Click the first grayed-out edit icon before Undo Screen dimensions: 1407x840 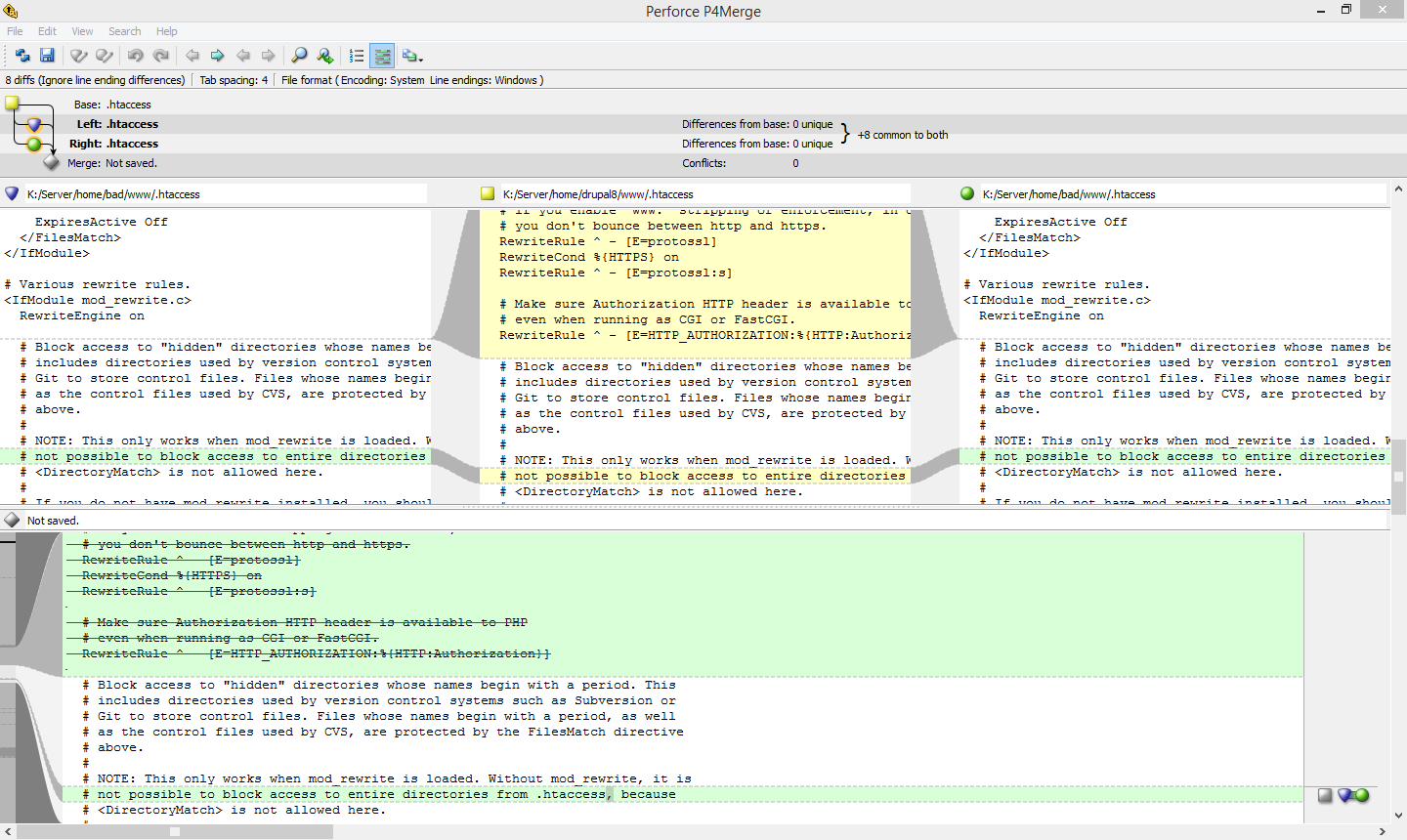tap(79, 56)
